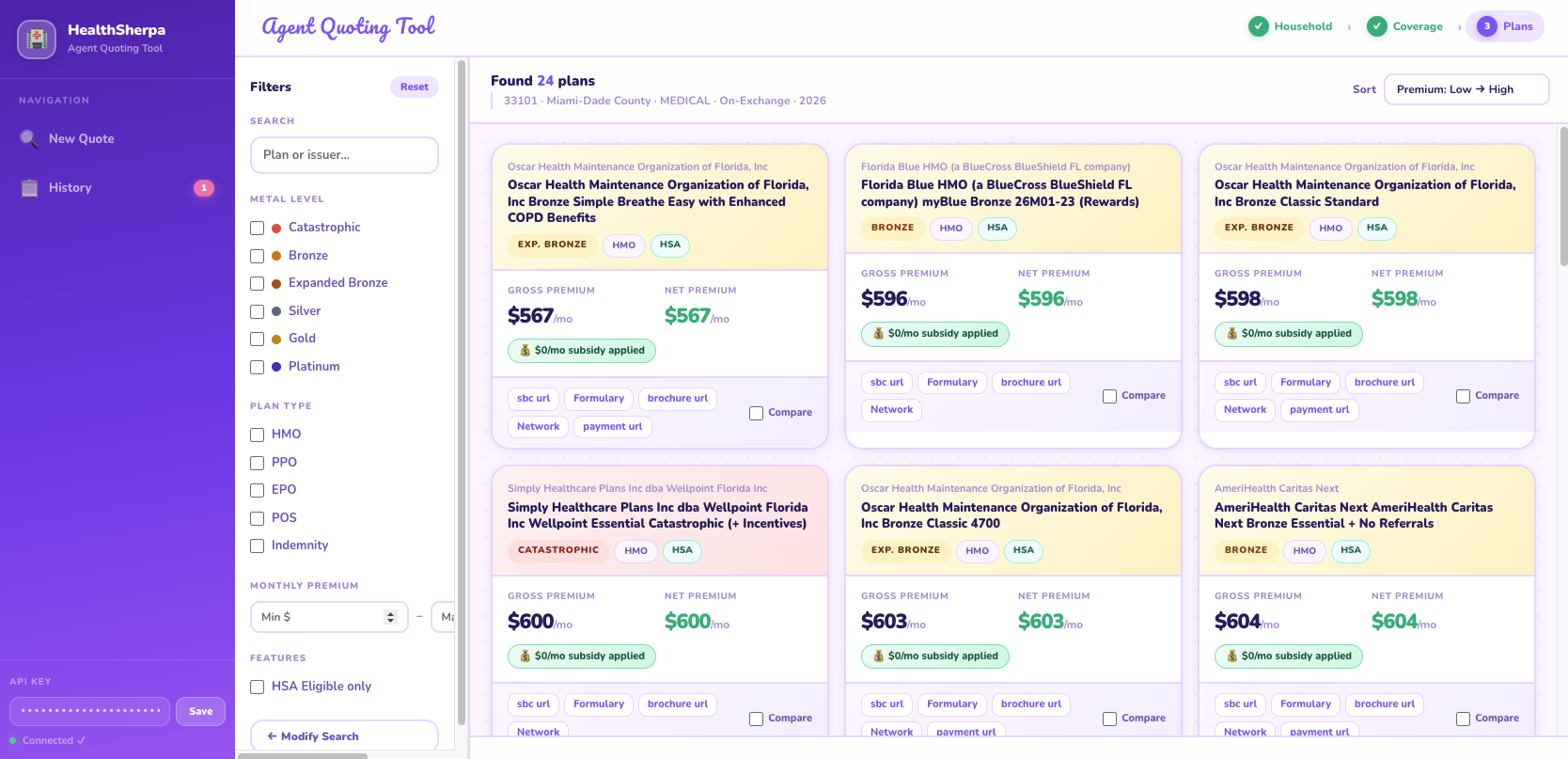Click the Found 24 plans heading
Image resolution: width=1568 pixels, height=759 pixels.
[x=542, y=81]
